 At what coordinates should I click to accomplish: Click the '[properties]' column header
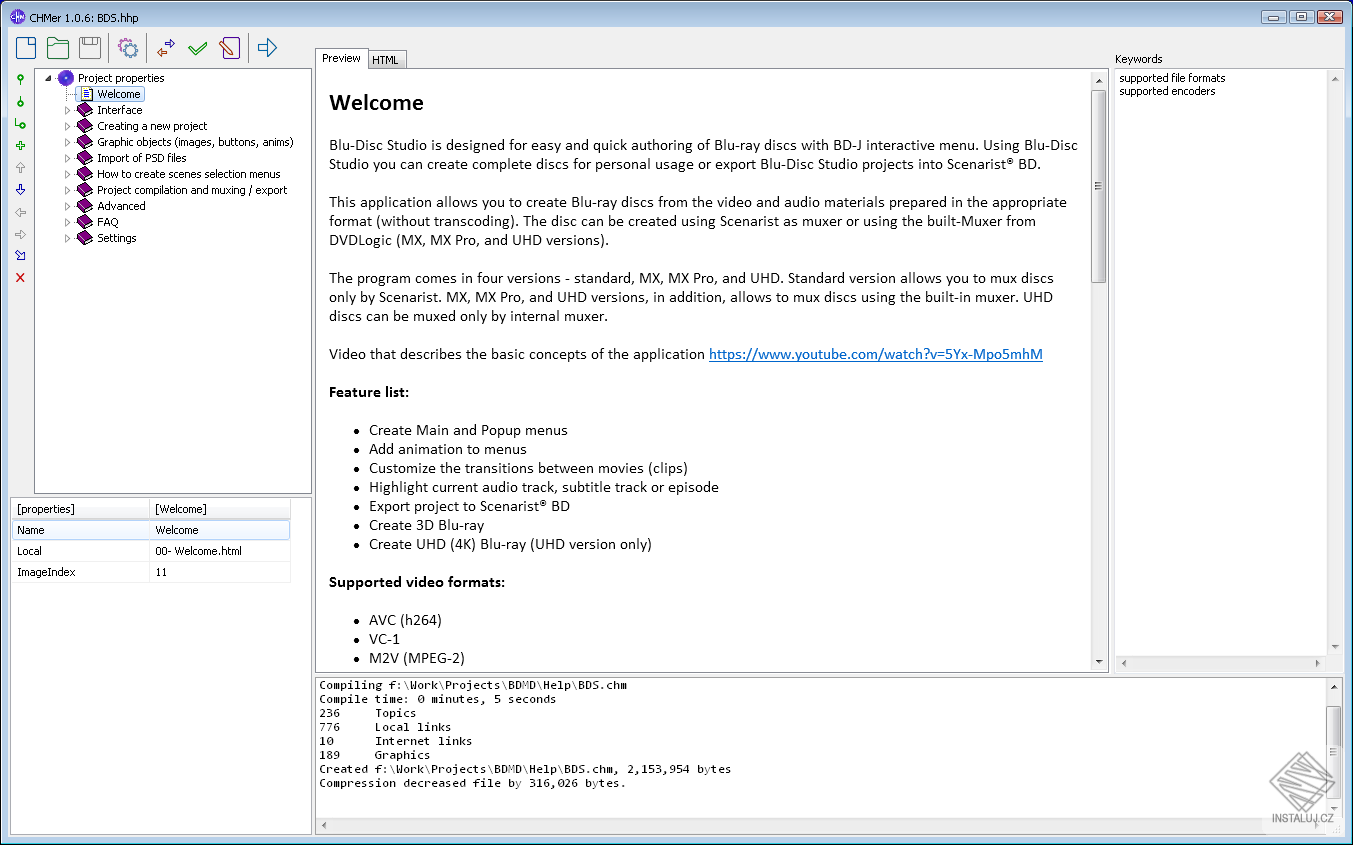pos(80,509)
